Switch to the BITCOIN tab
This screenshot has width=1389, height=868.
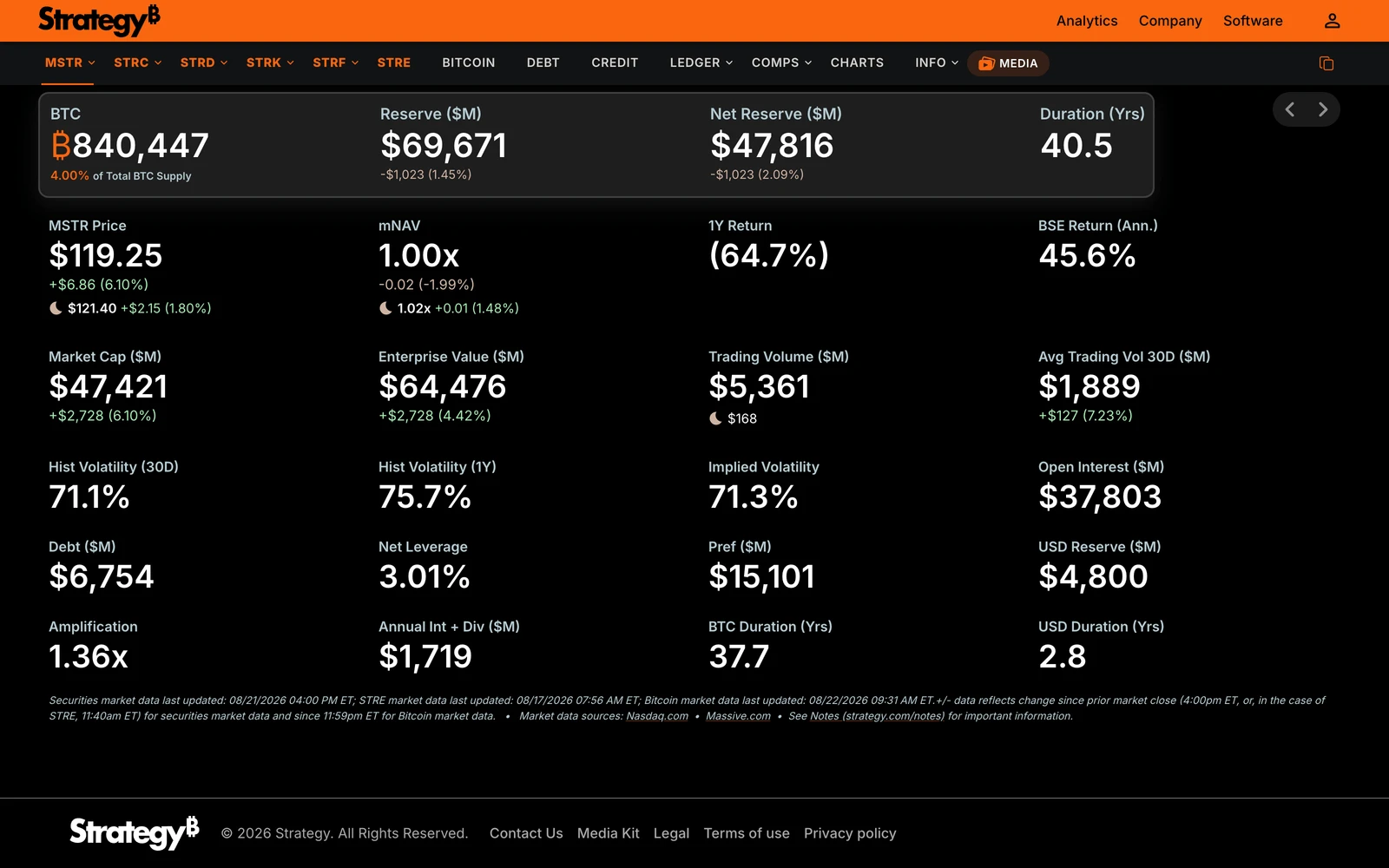469,63
